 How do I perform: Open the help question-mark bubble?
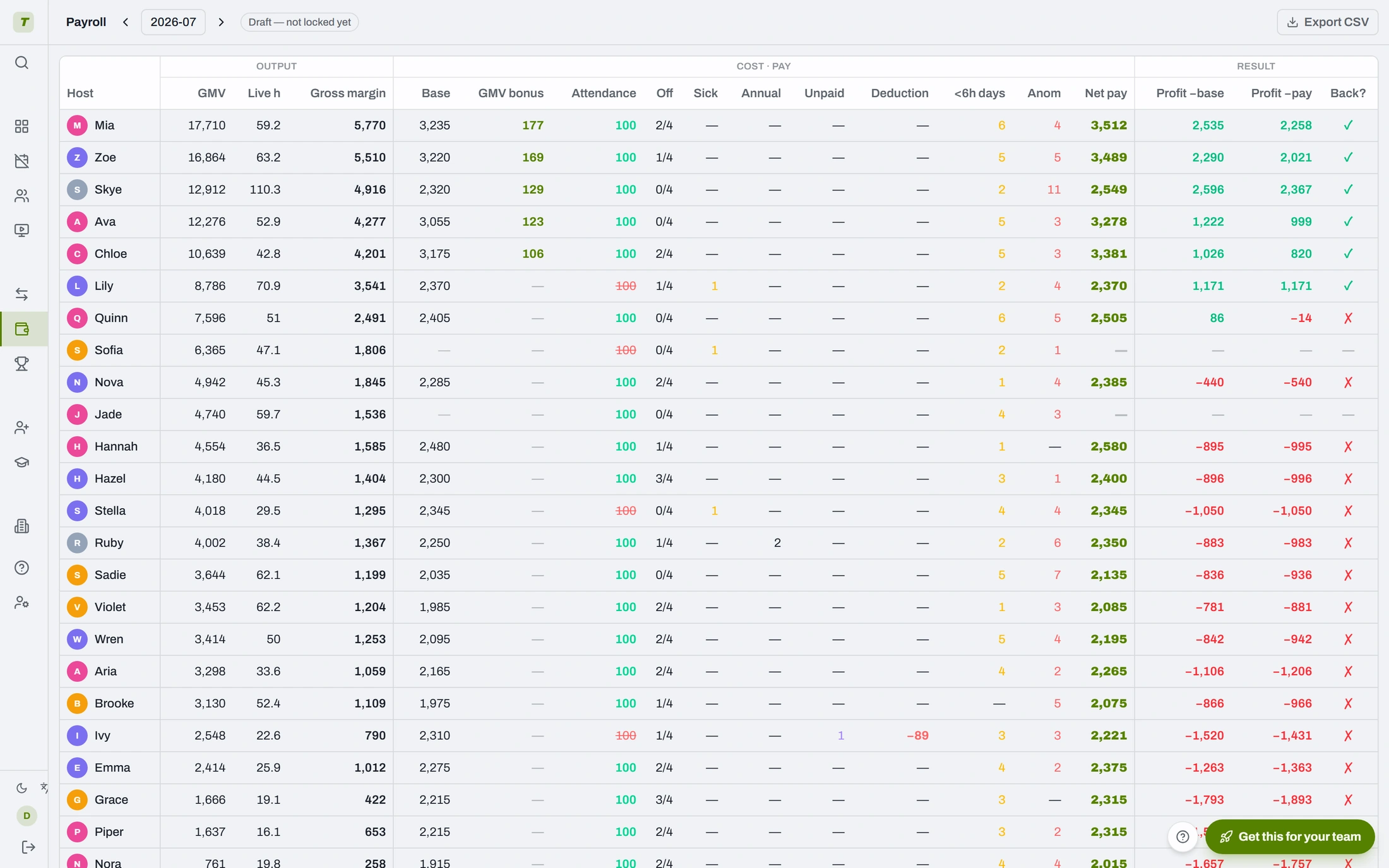1183,836
